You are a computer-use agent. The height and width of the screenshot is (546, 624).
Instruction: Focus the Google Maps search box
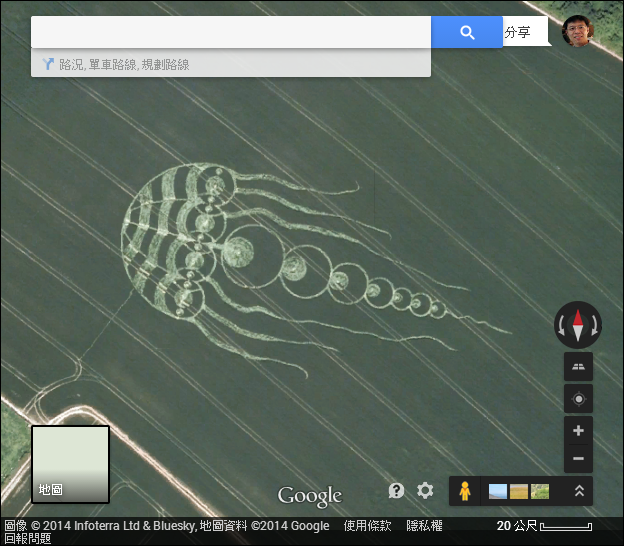(231, 32)
